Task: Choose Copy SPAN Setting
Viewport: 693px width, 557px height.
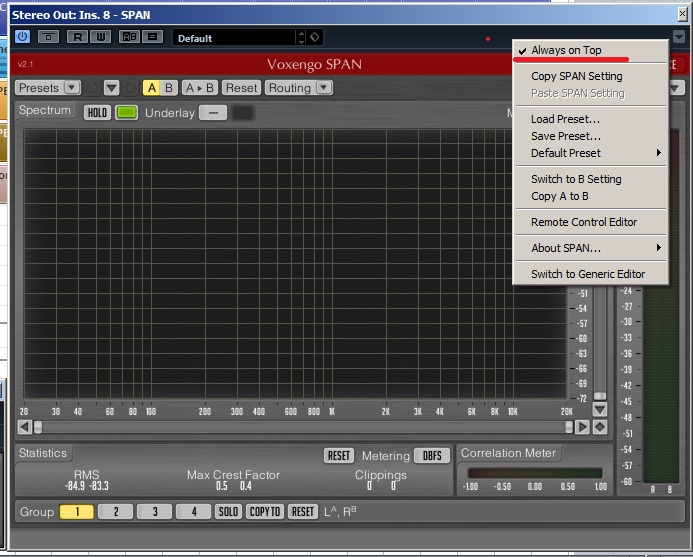Action: tap(591, 76)
